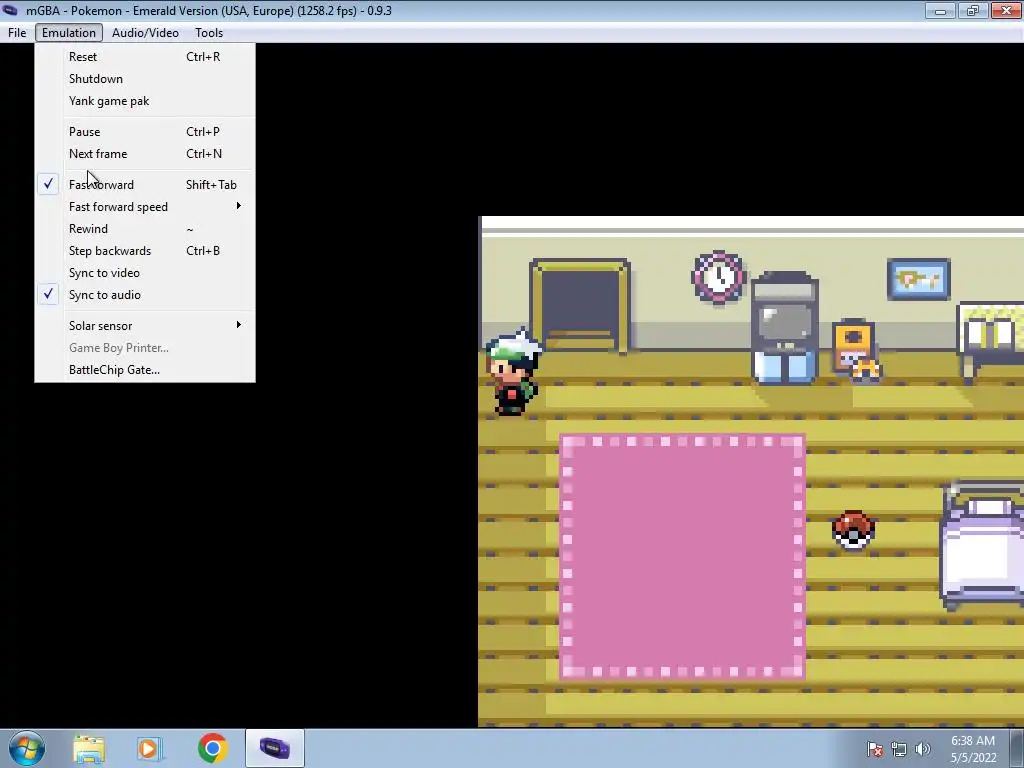Screen dimensions: 1024x768
Task: Click the player character sprite
Action: [513, 371]
